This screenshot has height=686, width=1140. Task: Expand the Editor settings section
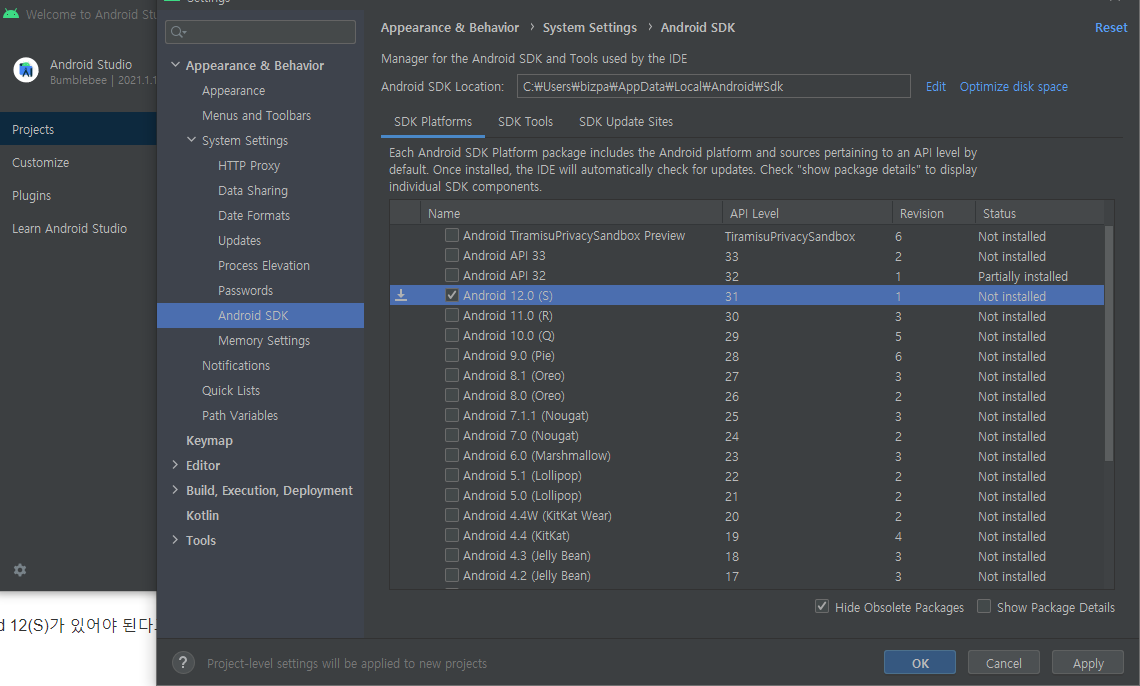pyautogui.click(x=175, y=464)
